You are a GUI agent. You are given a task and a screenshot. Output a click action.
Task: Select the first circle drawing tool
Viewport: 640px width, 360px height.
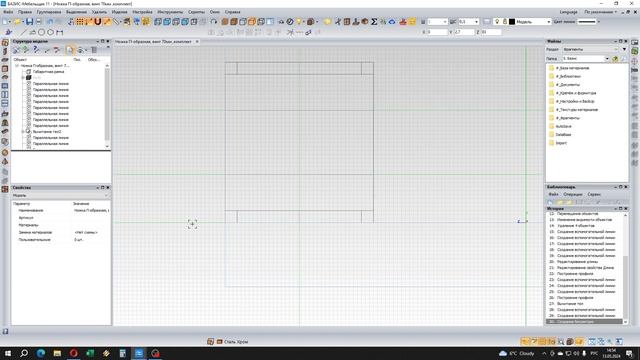tap(41, 32)
